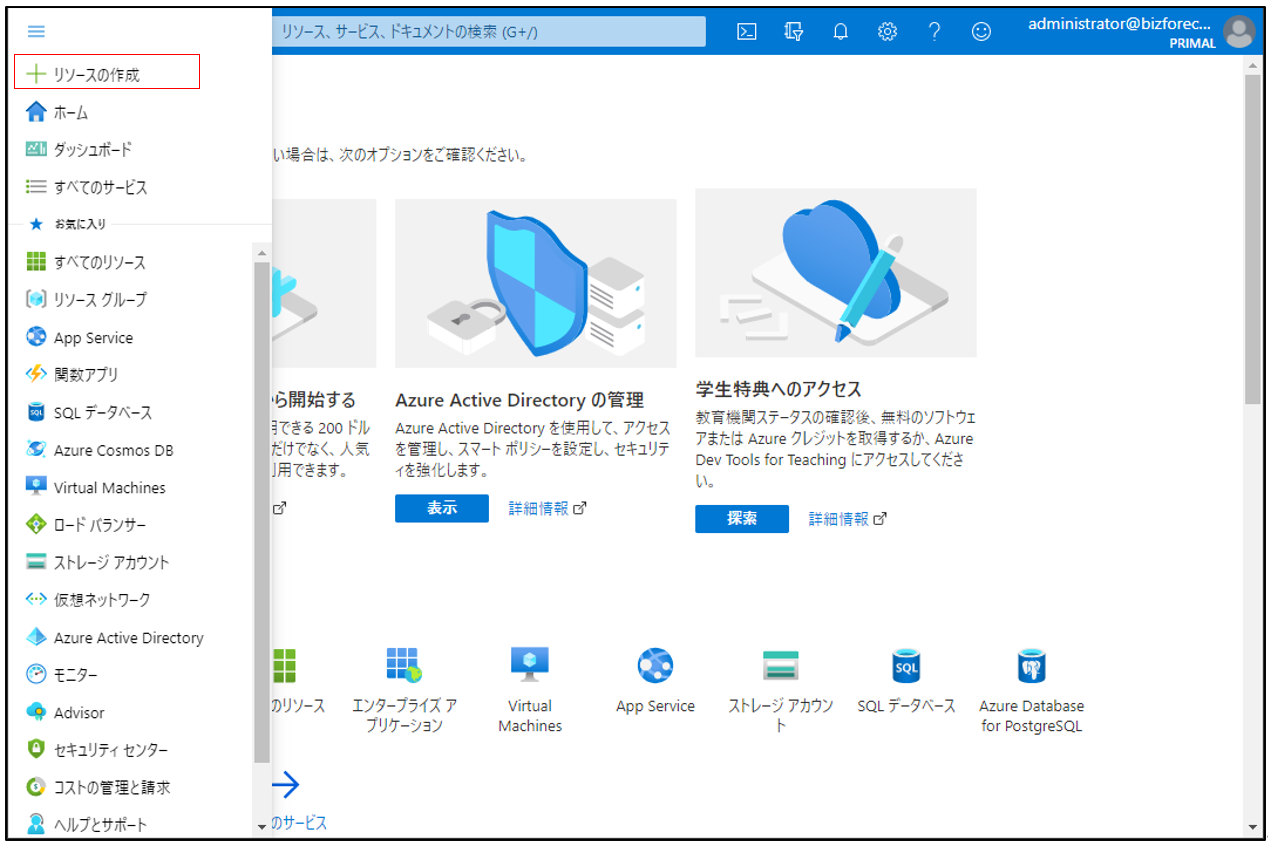Viewport: 1268px width, 843px height.
Task: Collapse the hamburger navigation menu
Action: click(x=36, y=32)
